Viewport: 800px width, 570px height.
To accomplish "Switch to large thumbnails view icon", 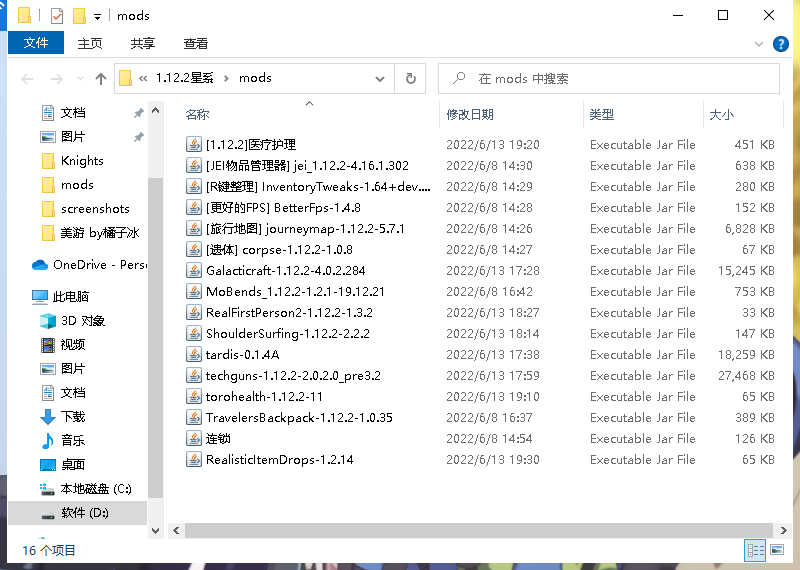I will pos(777,550).
